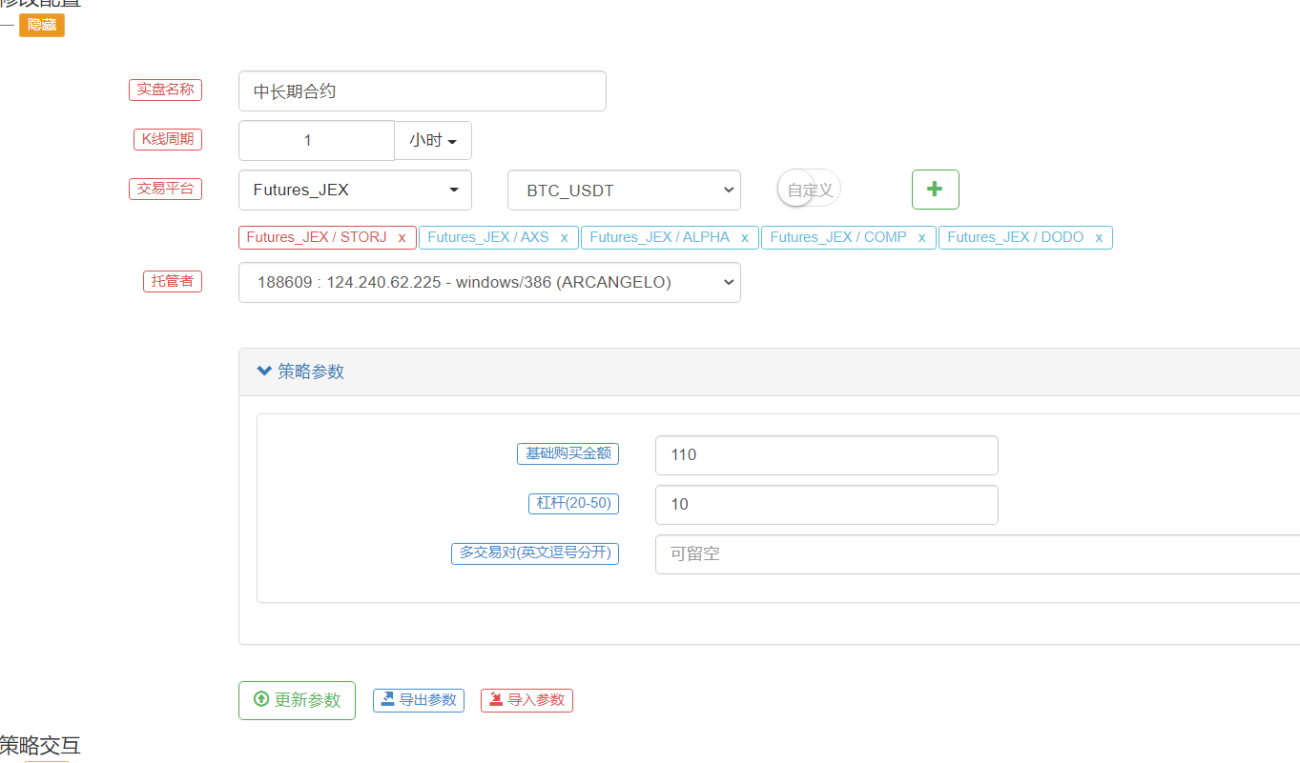This screenshot has height=763, width=1300.
Task: Remove the Futures_JEX / AXS tag
Action: click(564, 237)
